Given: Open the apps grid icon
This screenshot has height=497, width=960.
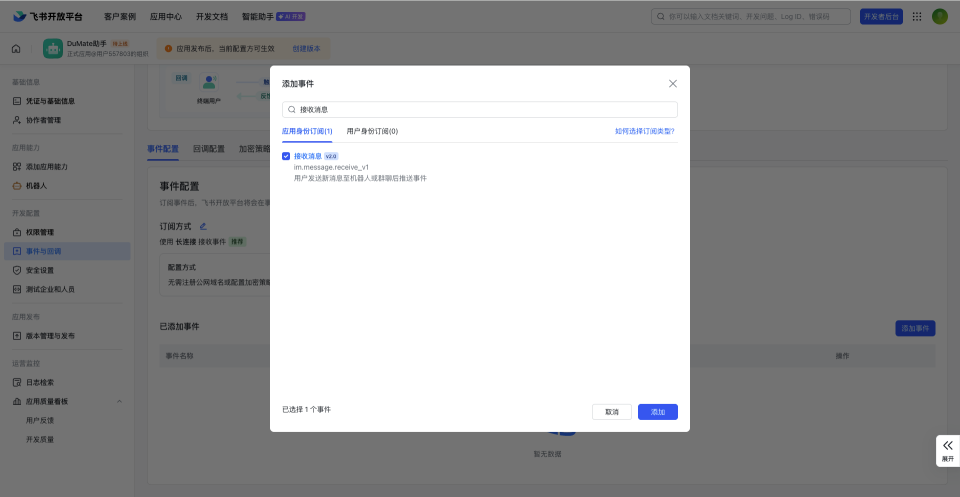Looking at the screenshot, I should [x=917, y=16].
